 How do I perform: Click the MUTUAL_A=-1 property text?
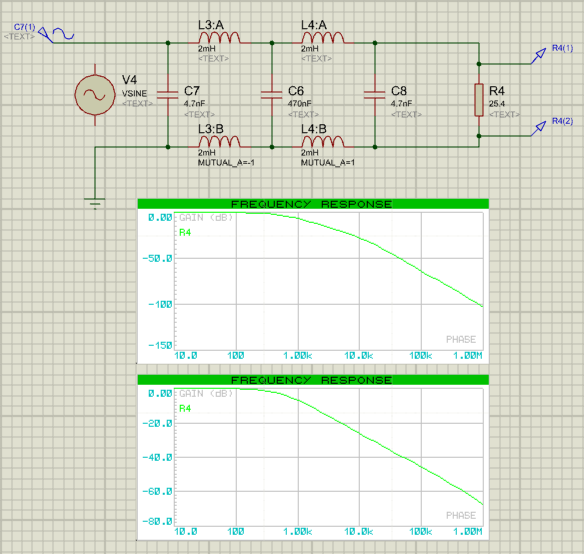[226, 163]
